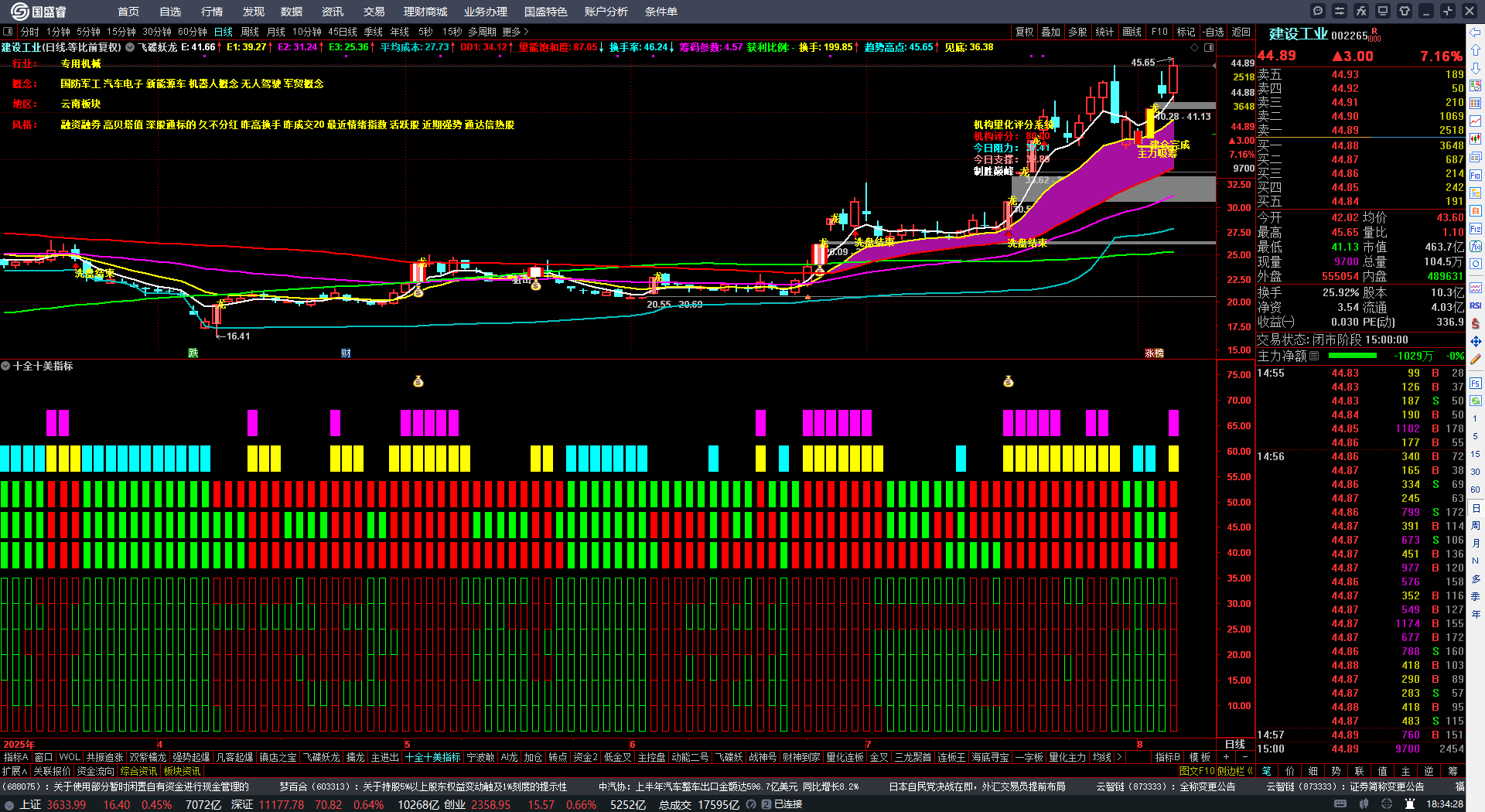The image size is (1485, 812).
Task: Click the 中汽协 news ticker headline
Action: (x=729, y=786)
